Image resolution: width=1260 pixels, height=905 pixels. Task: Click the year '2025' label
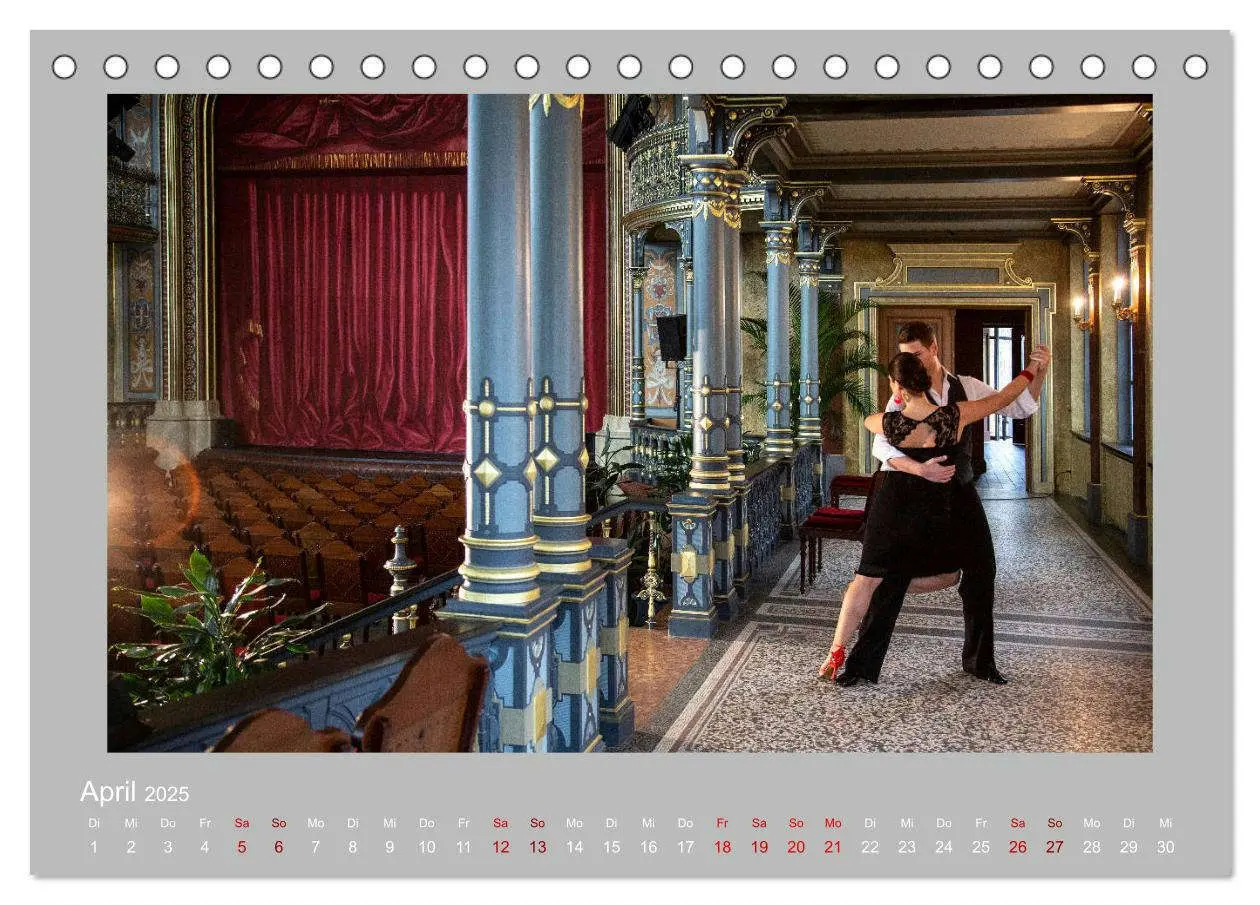[x=166, y=795]
